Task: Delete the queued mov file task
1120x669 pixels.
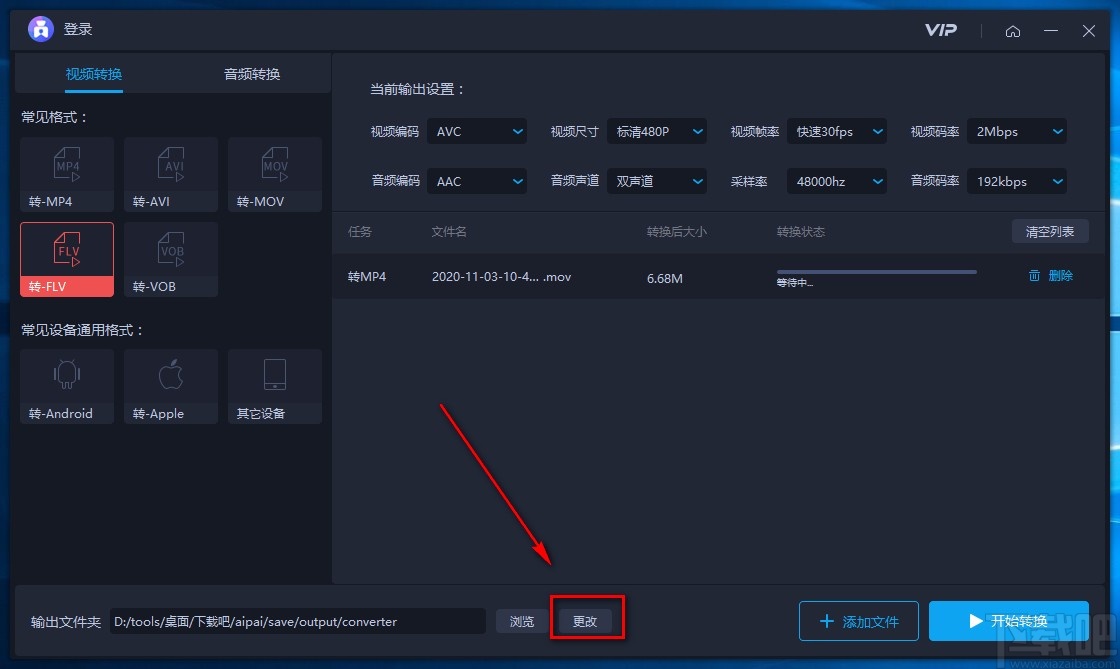Action: pyautogui.click(x=1050, y=275)
